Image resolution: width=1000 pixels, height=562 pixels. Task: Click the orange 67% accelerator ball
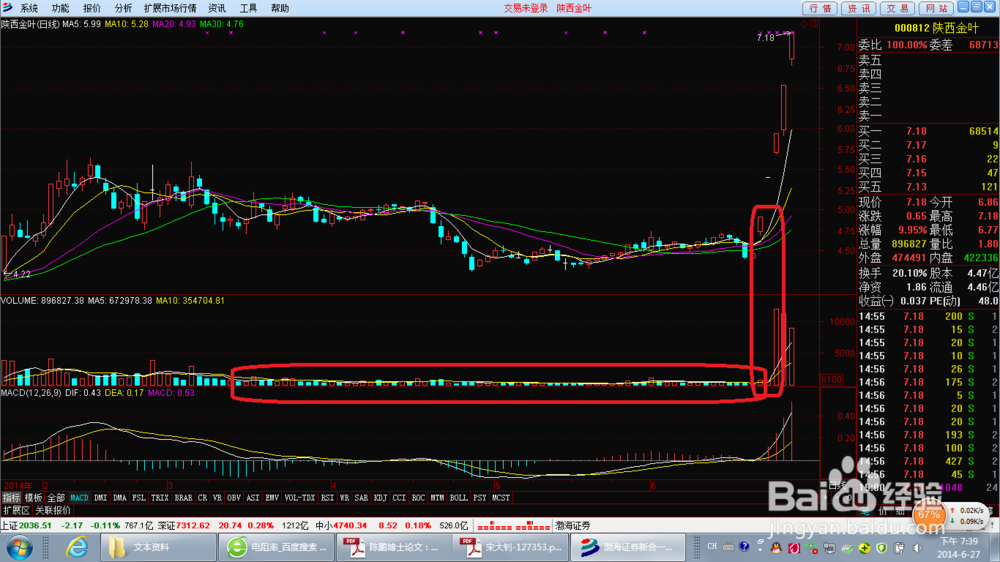(929, 515)
